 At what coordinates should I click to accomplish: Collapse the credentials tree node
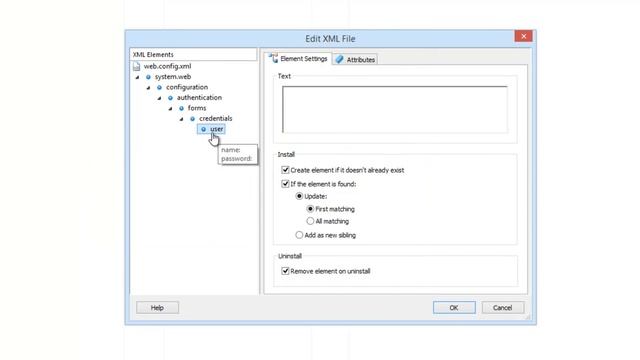click(182, 119)
